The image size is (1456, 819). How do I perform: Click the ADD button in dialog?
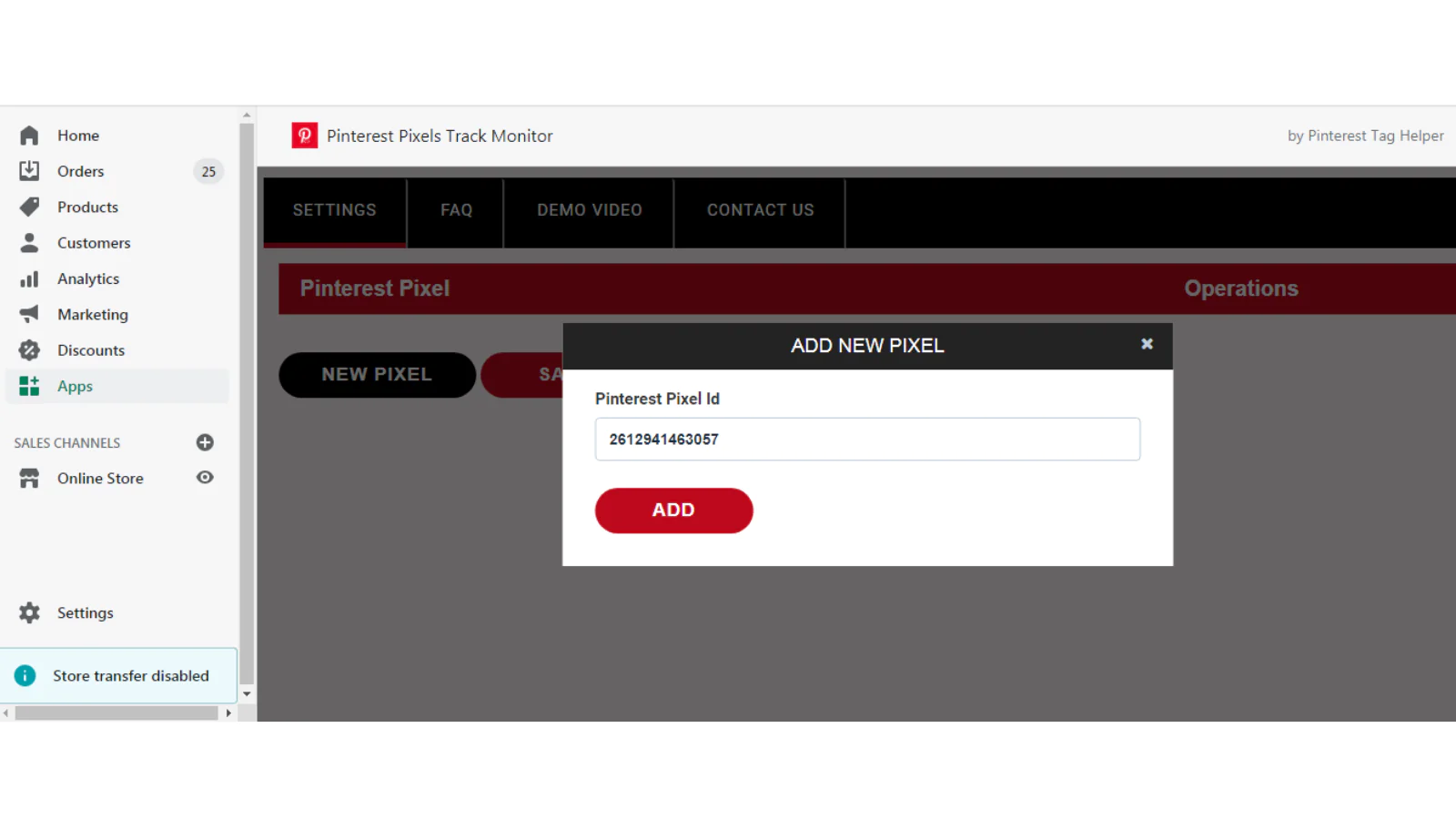[x=673, y=511]
